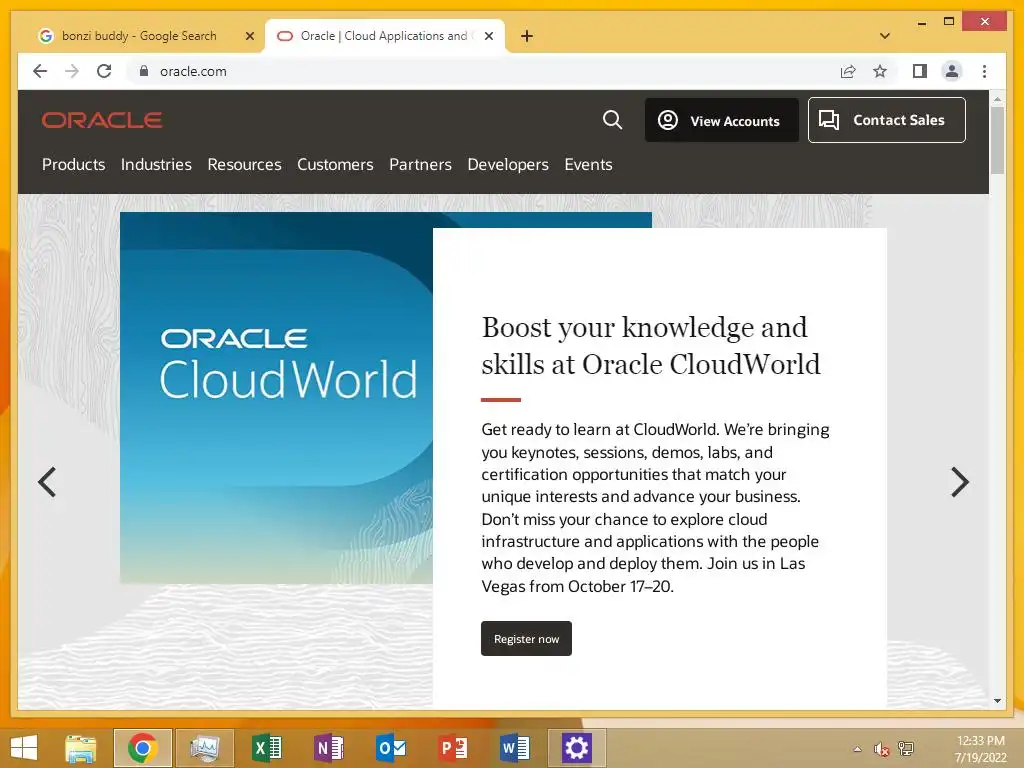Launch OneNote from the taskbar

click(328, 748)
